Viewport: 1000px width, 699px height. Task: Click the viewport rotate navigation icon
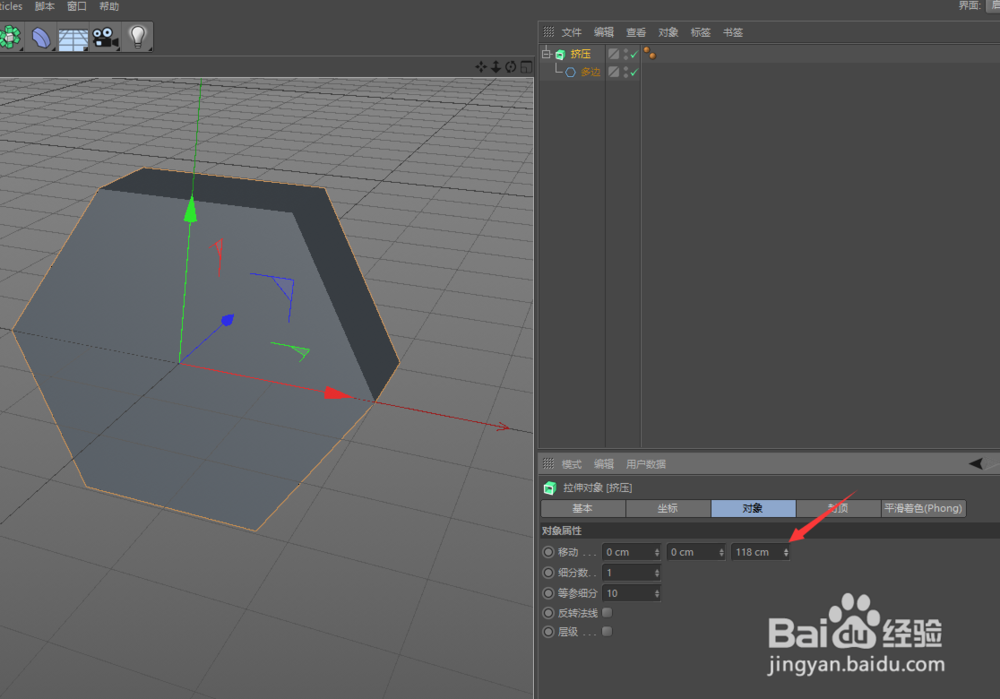point(511,67)
